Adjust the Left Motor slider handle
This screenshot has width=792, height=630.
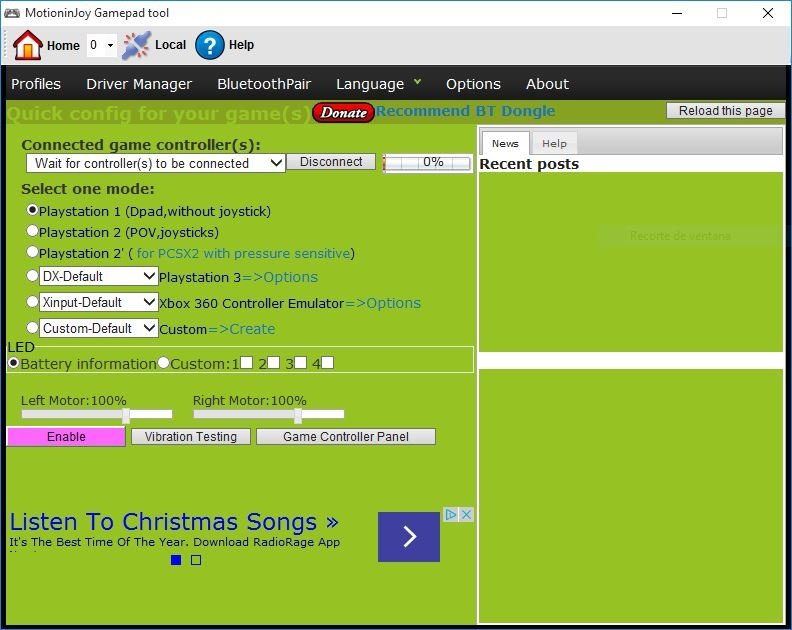tap(126, 415)
